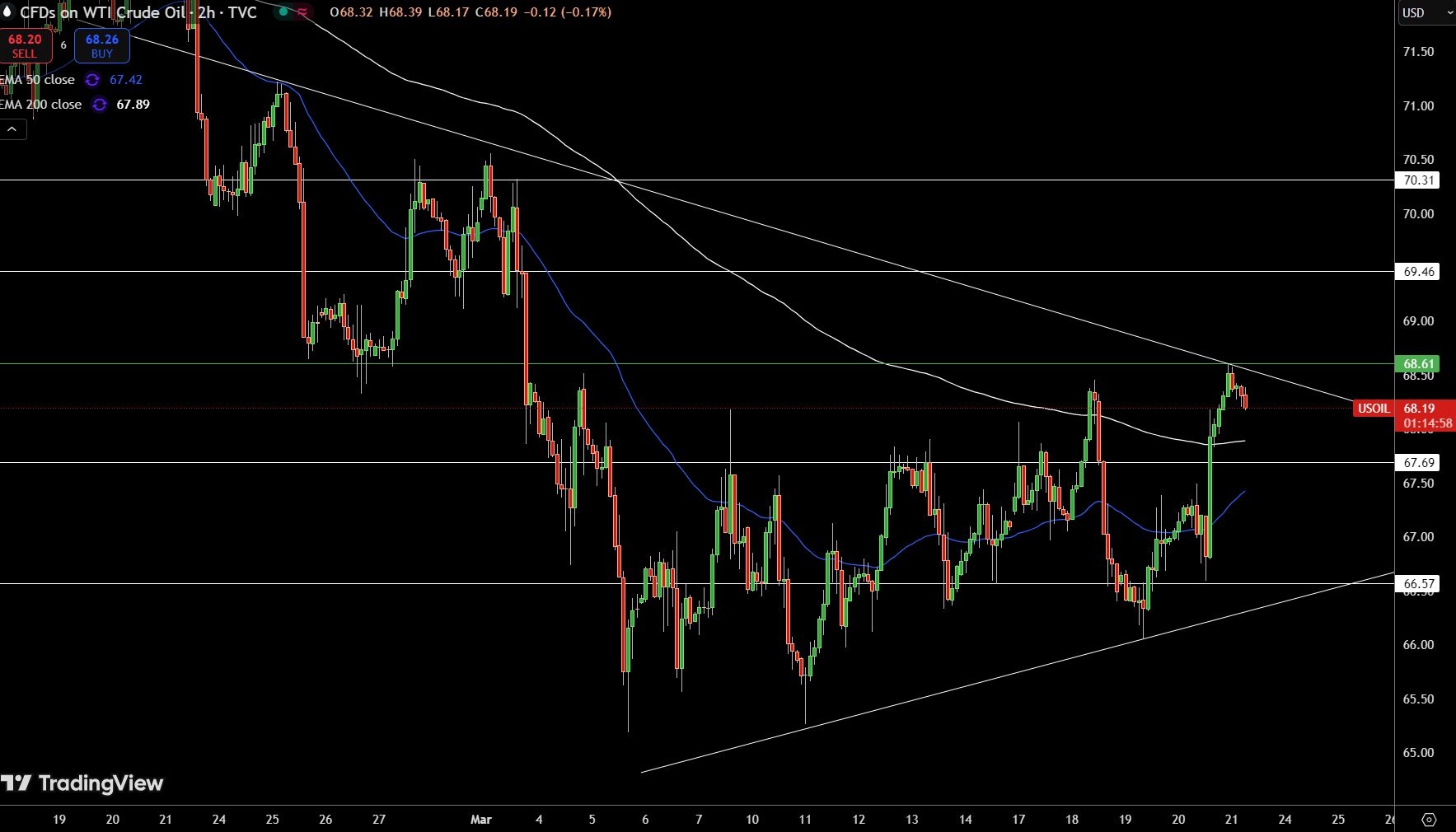
Task: Click the open price O68.32
Action: [352, 12]
